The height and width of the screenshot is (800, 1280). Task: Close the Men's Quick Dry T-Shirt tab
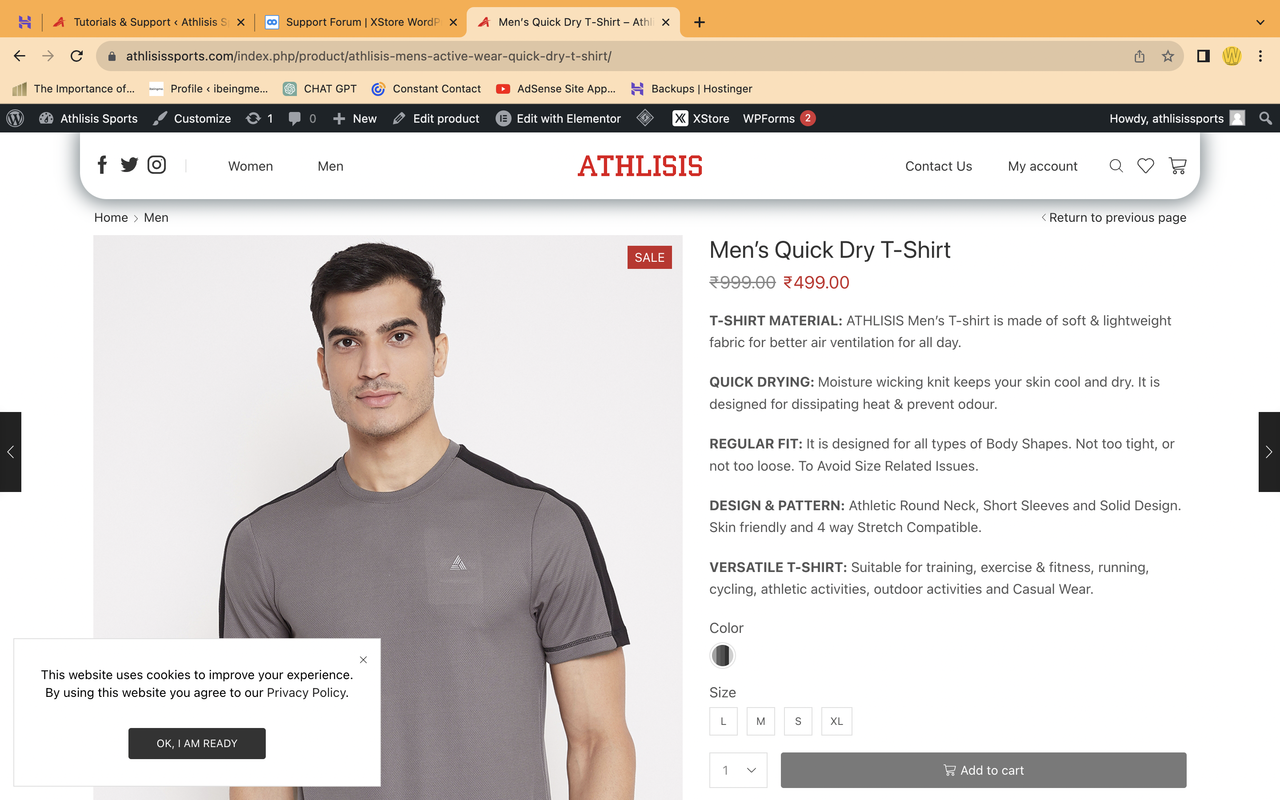coord(665,22)
